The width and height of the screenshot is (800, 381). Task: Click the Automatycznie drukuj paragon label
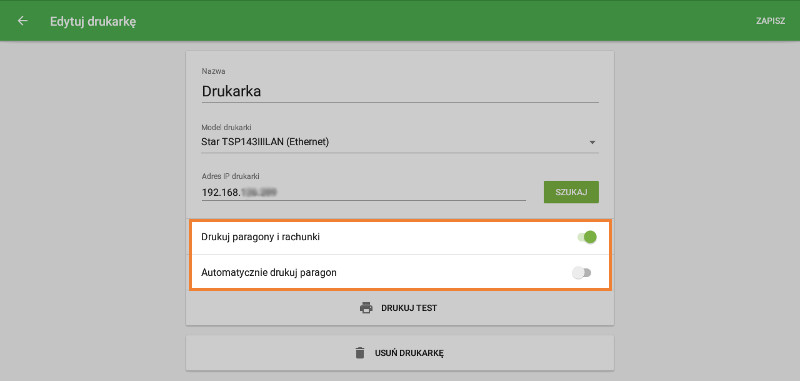pyautogui.click(x=269, y=273)
